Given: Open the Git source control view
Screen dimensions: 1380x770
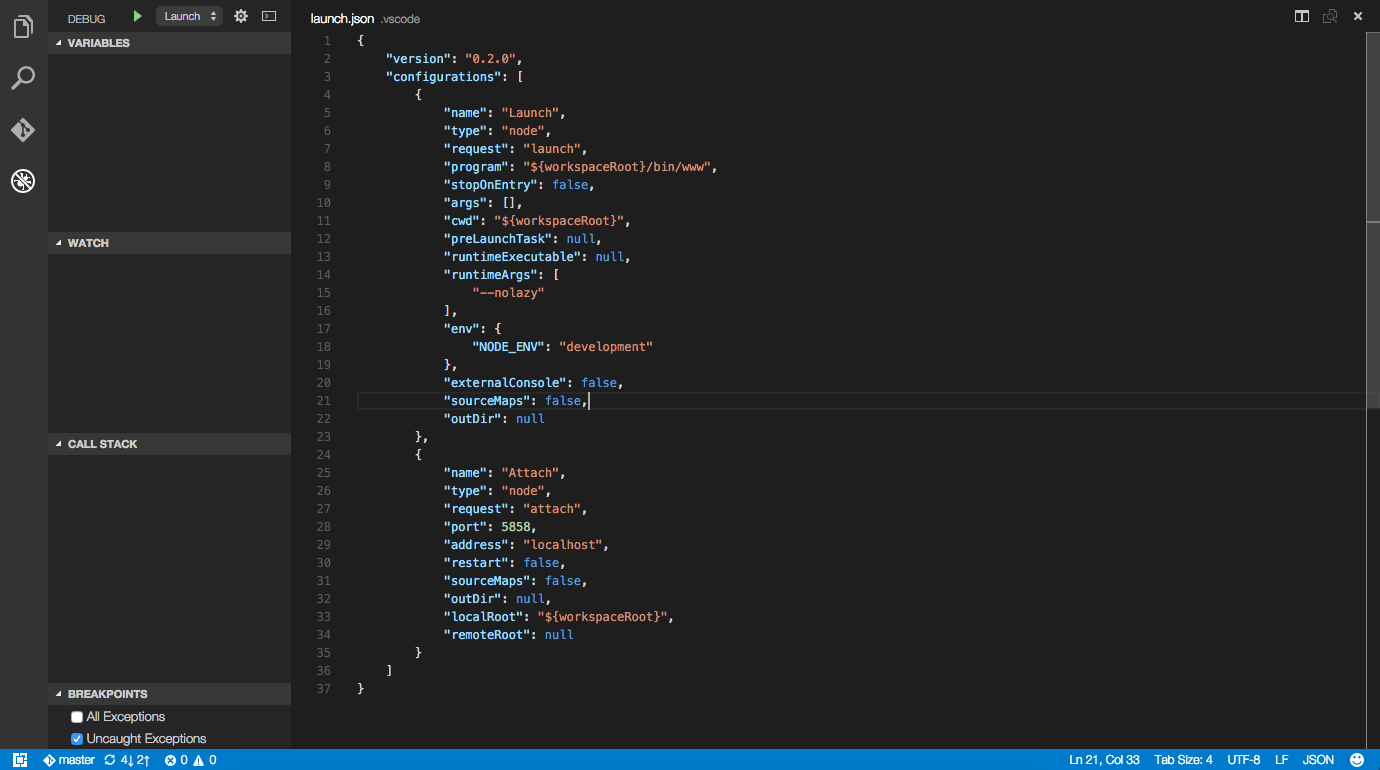Looking at the screenshot, I should tap(23, 130).
